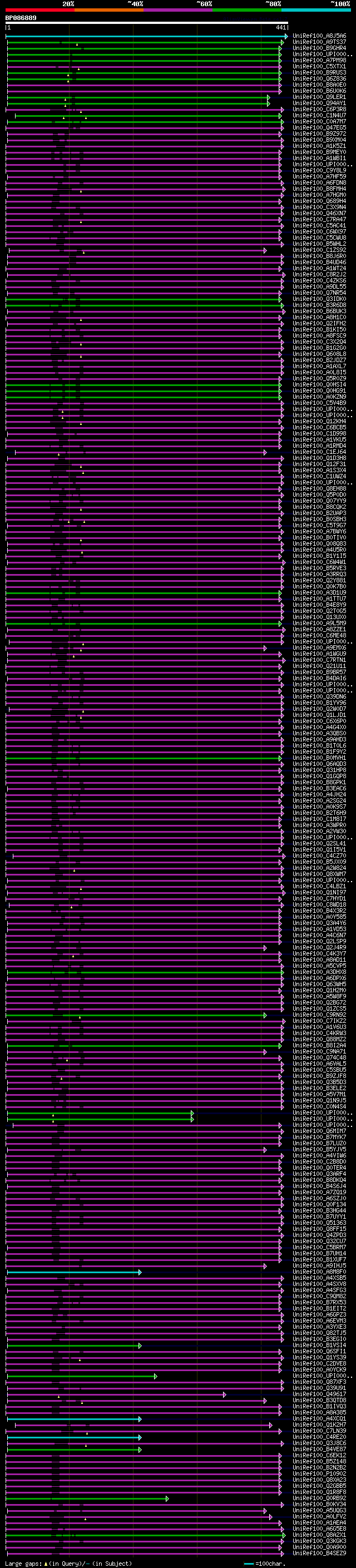356x1568 pixels.
Task: Select the UniRef100_P10902 label
Action: [319, 1473]
